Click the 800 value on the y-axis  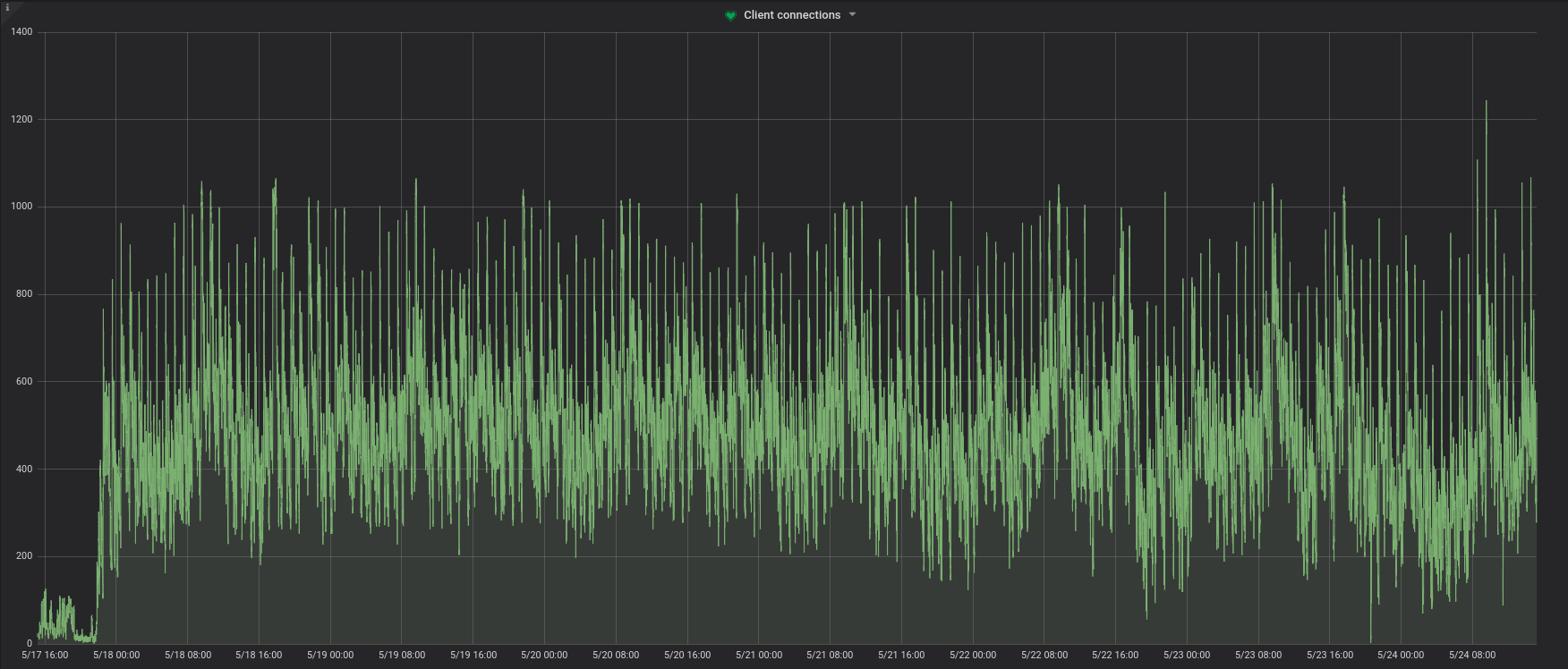(24, 294)
